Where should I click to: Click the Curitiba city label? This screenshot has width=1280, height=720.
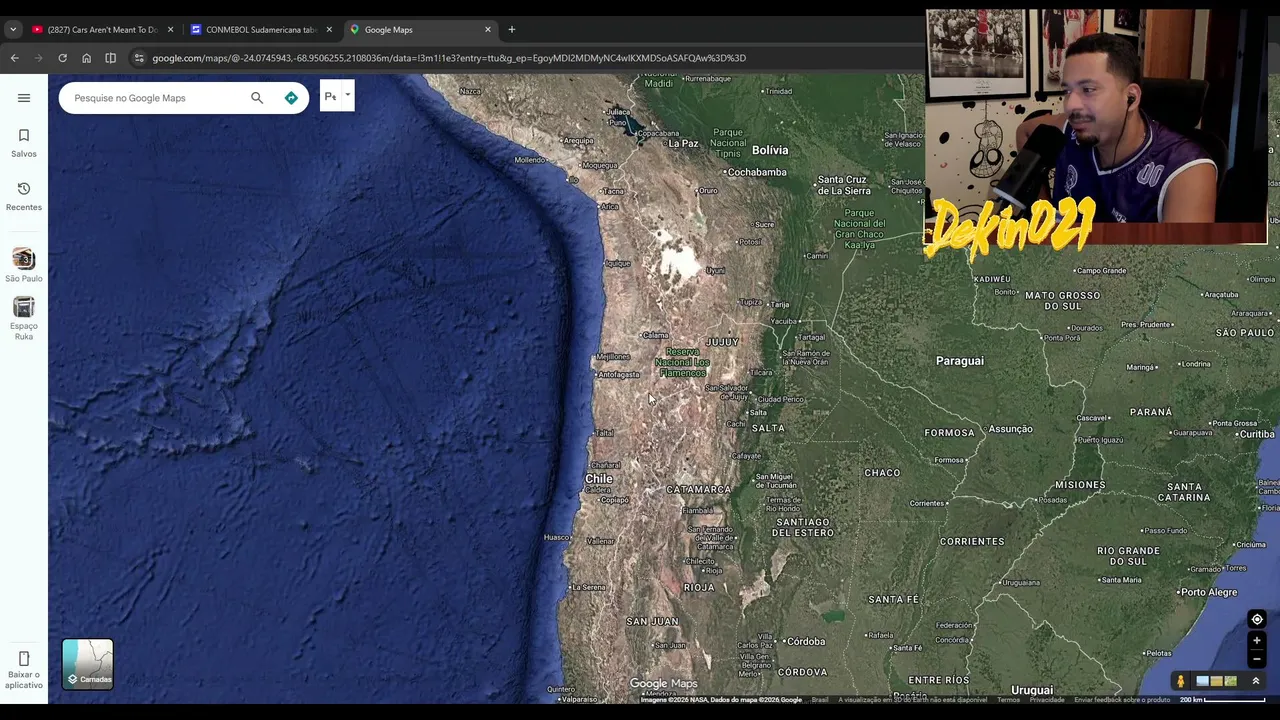tap(1256, 434)
